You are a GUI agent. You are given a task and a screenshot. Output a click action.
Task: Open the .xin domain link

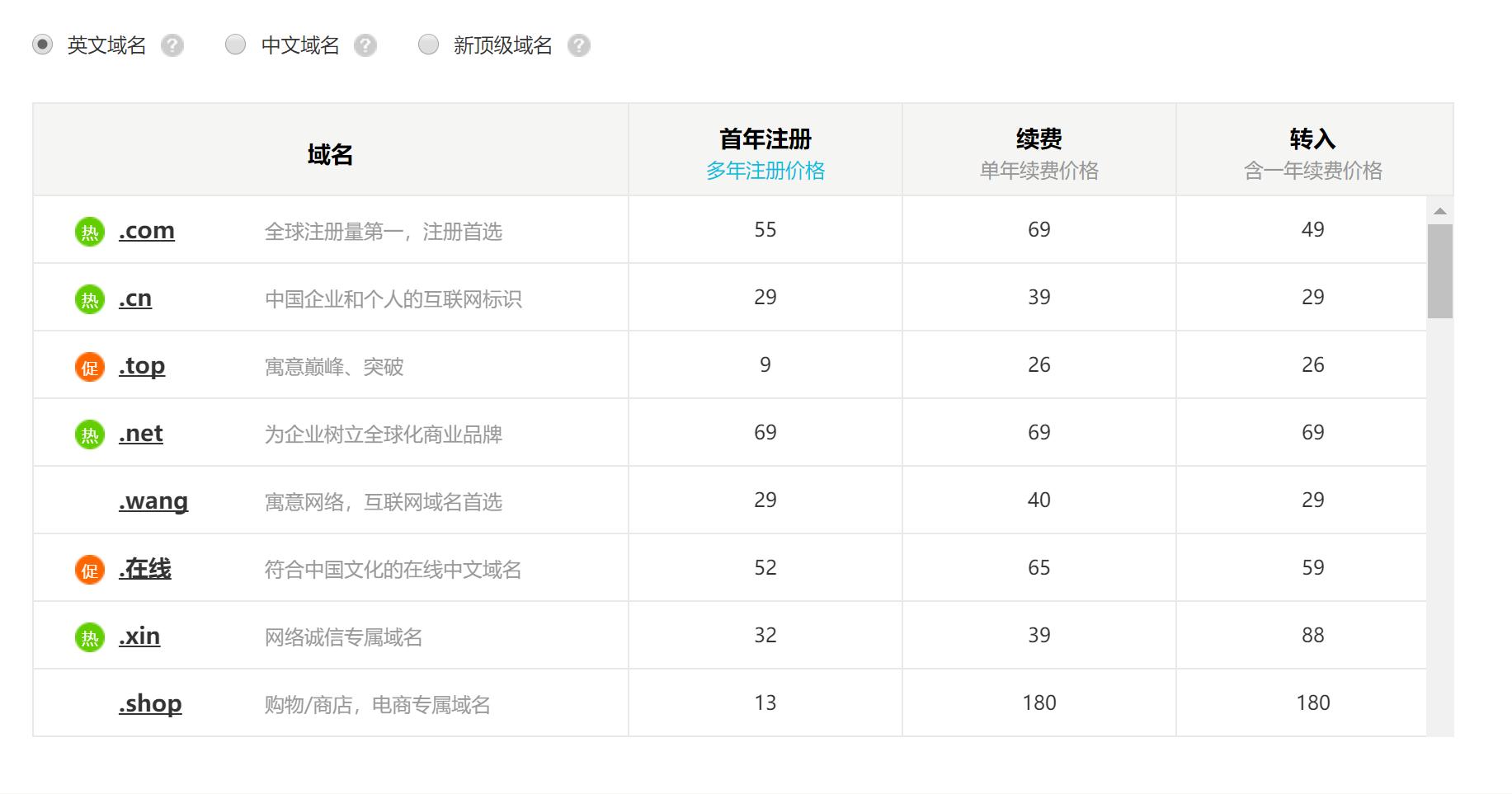139,637
